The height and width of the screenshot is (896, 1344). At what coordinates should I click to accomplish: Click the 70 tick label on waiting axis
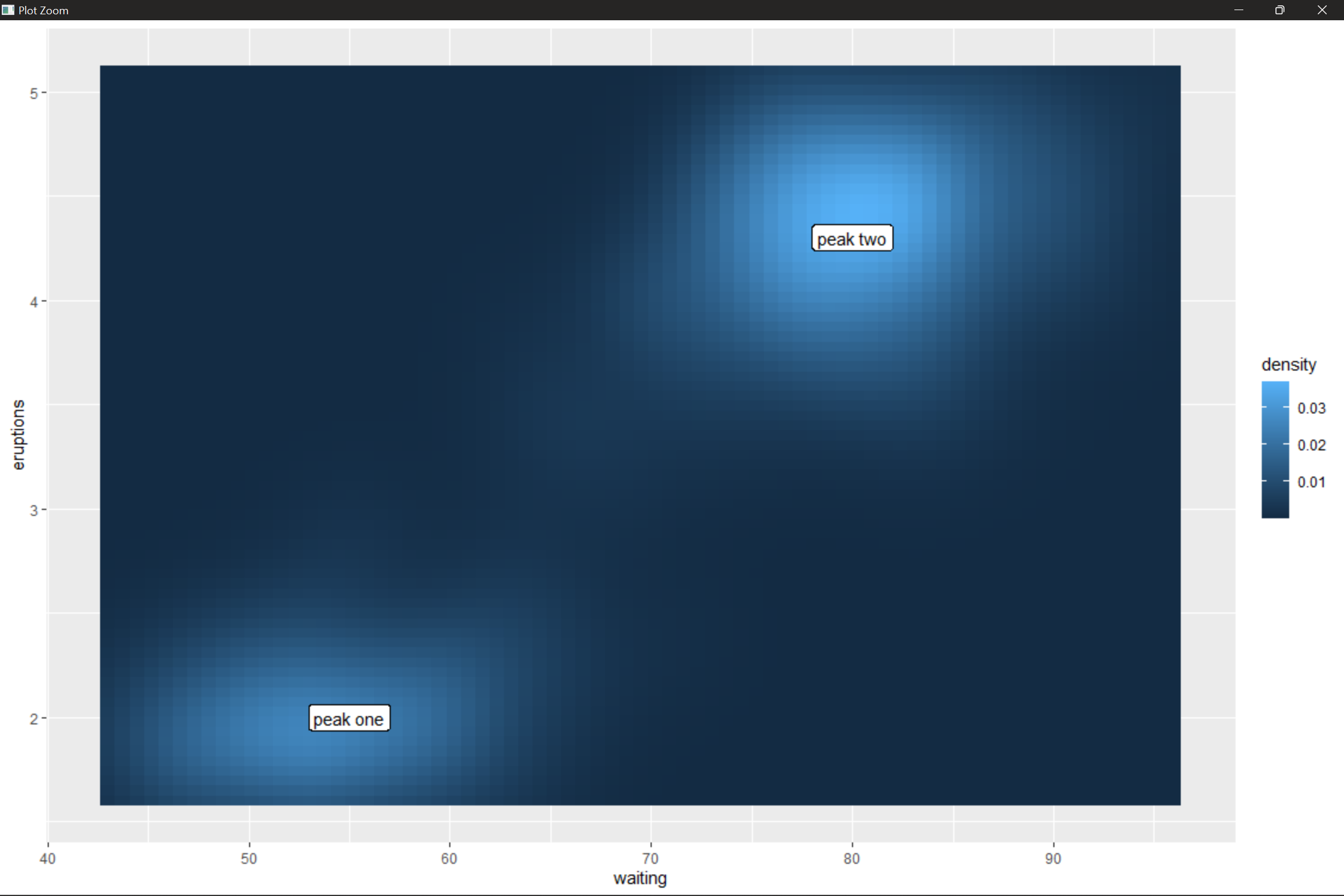[x=651, y=858]
